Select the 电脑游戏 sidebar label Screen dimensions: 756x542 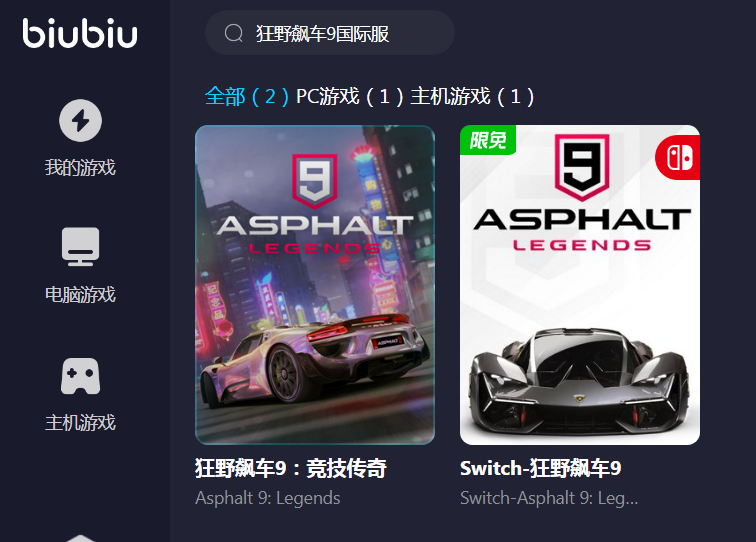(80, 295)
